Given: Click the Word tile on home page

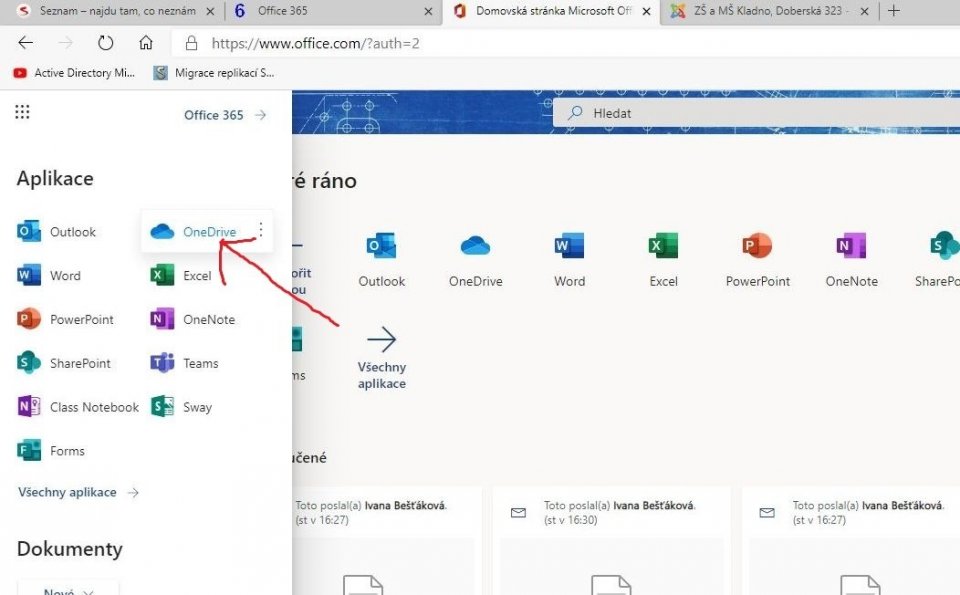Looking at the screenshot, I should (569, 260).
